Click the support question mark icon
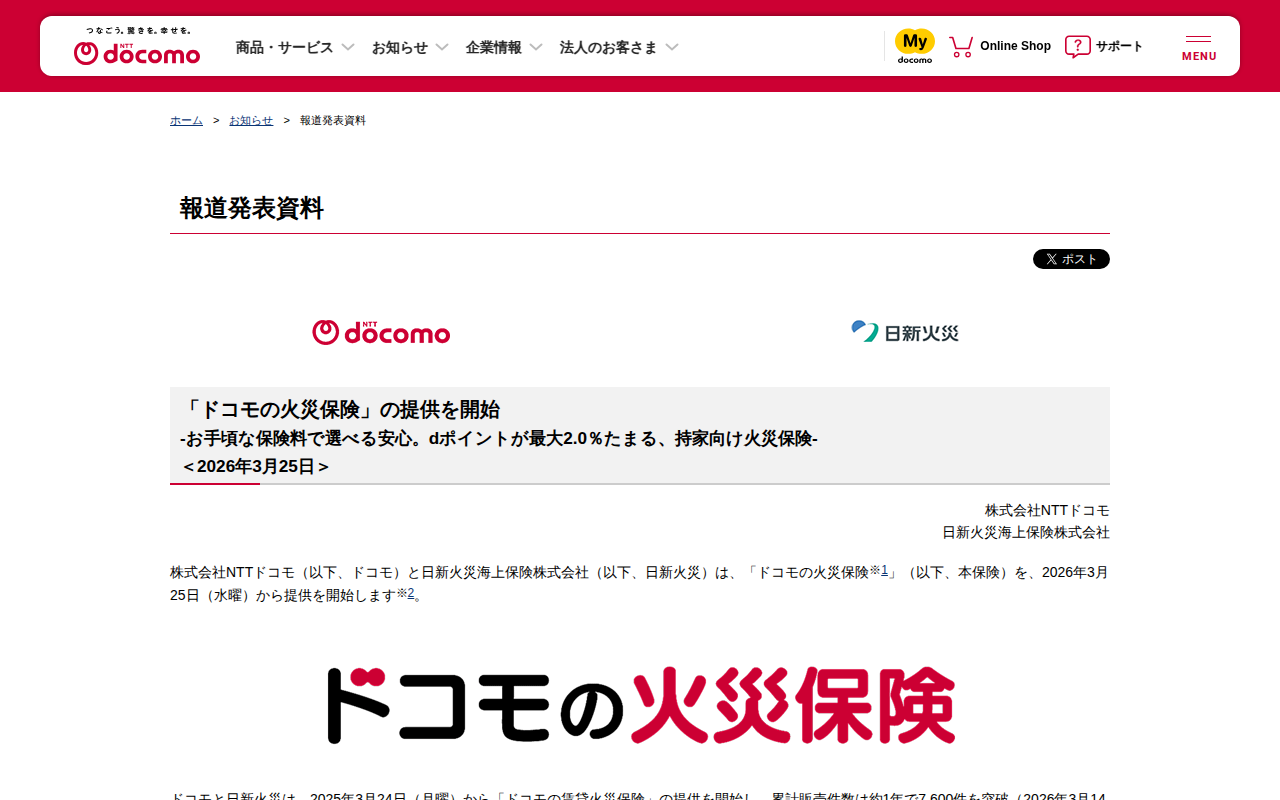 [1077, 46]
